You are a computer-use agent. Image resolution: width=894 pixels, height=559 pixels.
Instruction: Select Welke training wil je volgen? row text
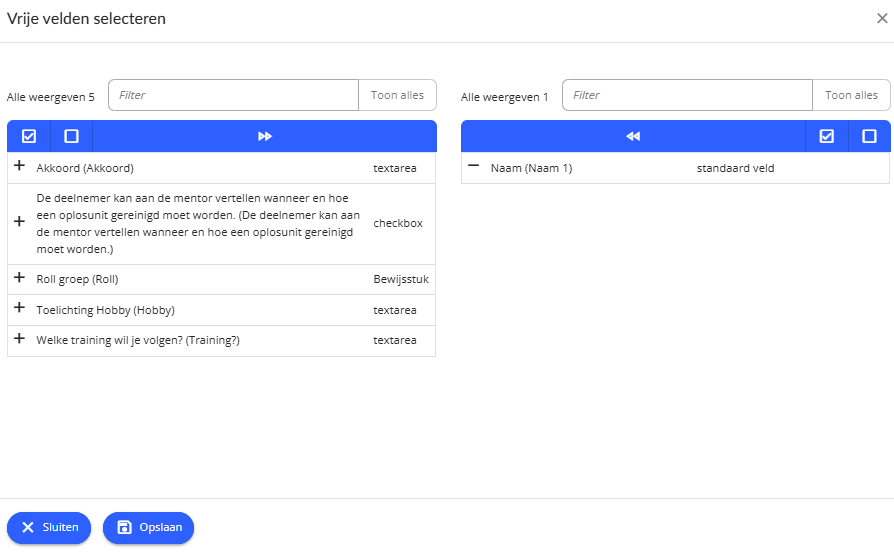click(x=138, y=341)
